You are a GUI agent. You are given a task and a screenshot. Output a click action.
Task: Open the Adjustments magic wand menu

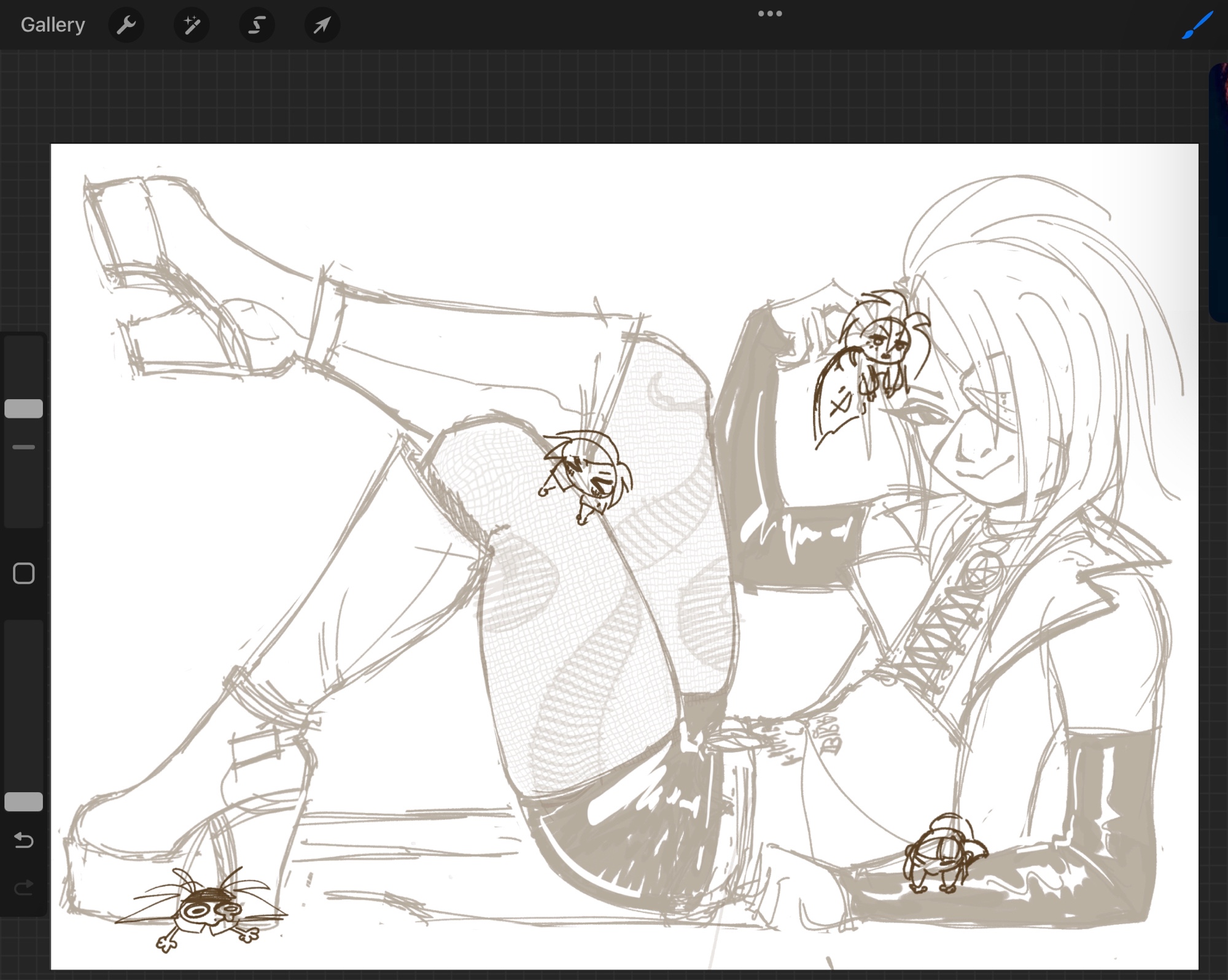(192, 25)
